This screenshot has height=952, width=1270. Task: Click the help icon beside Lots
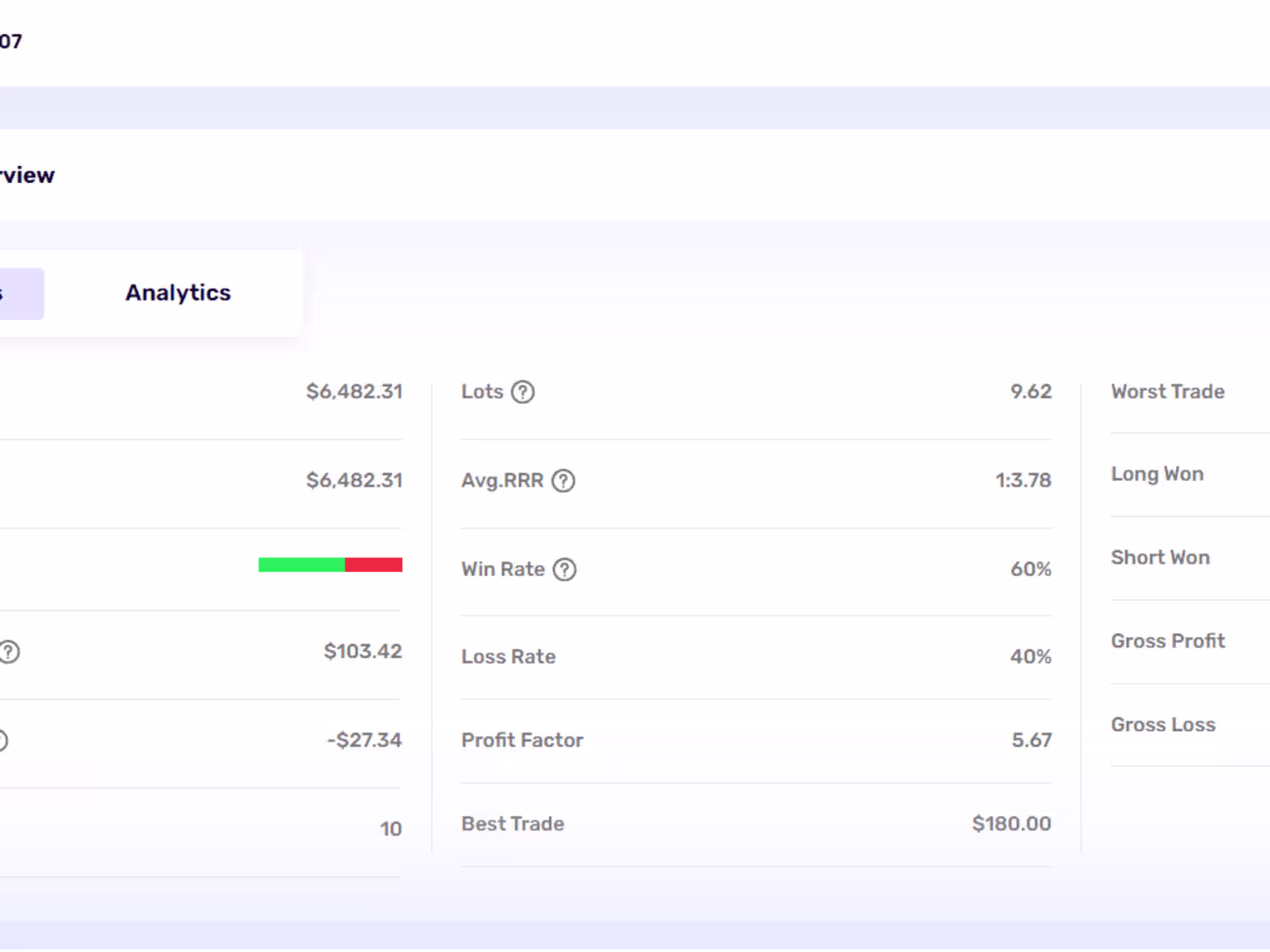(523, 392)
